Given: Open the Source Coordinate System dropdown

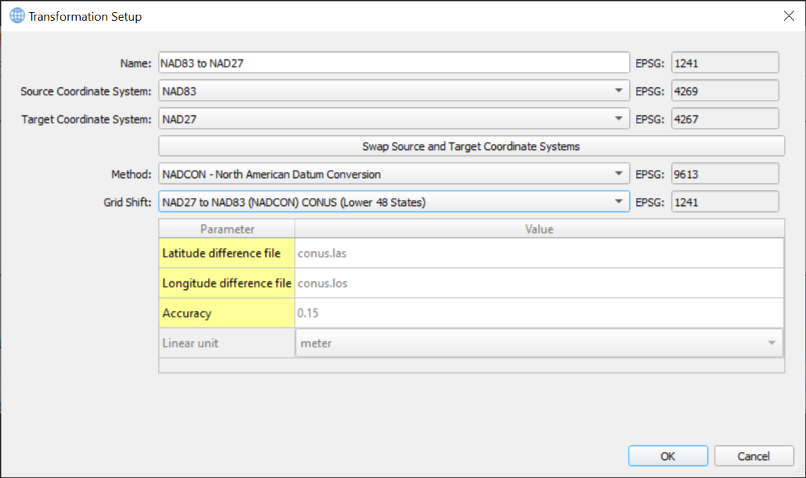Looking at the screenshot, I should point(393,91).
